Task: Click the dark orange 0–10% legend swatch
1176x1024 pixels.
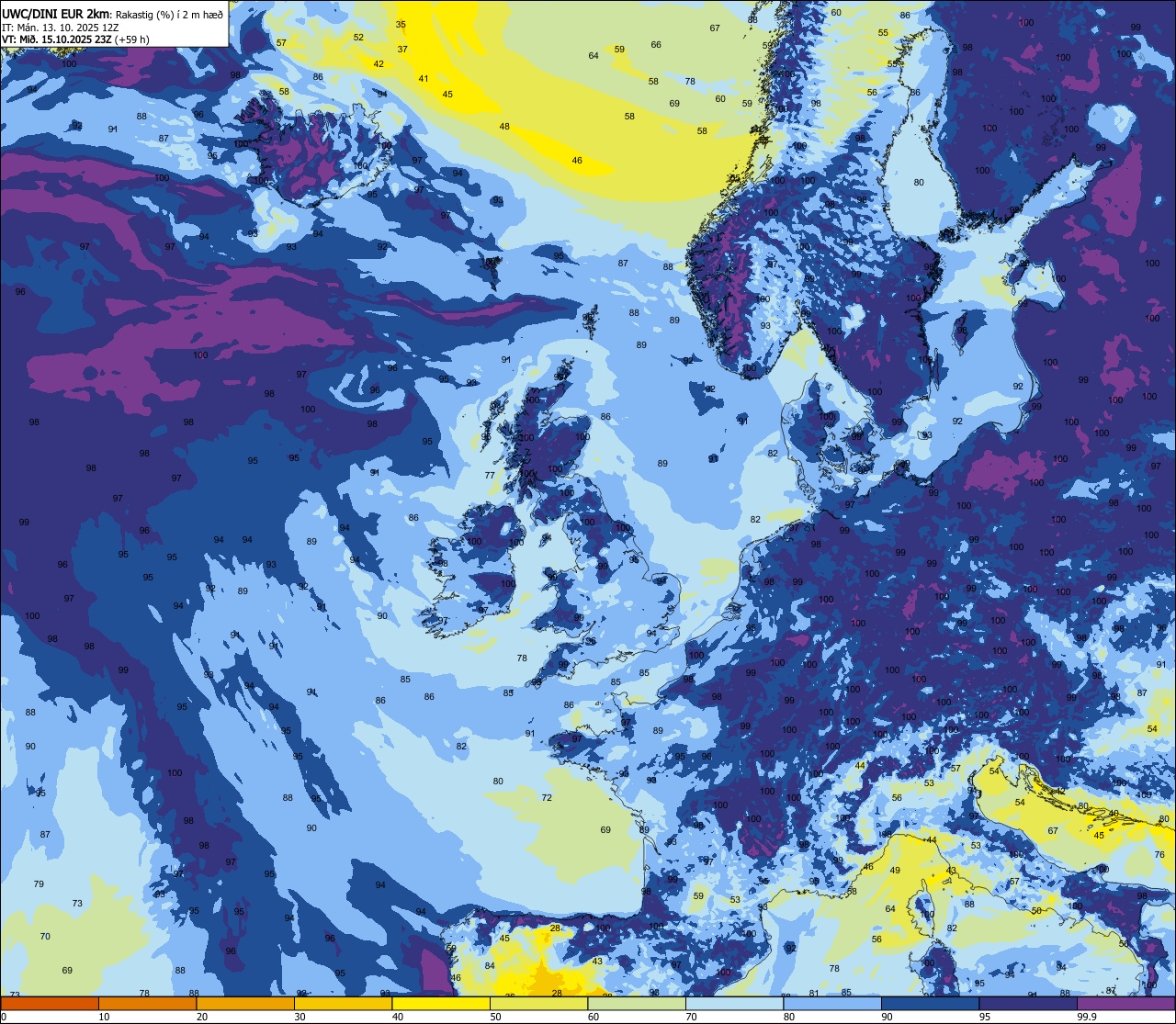Action: tap(50, 1003)
